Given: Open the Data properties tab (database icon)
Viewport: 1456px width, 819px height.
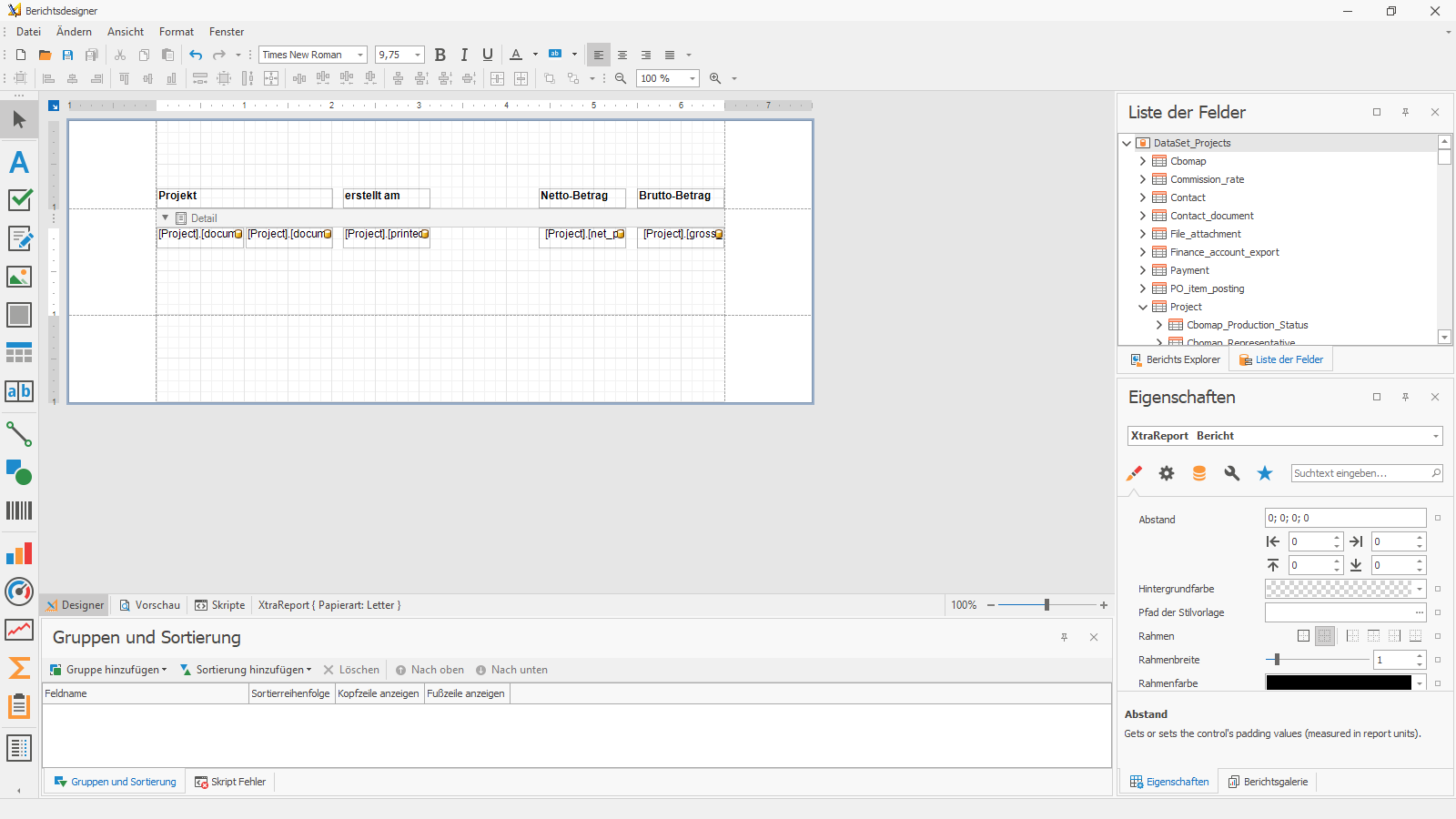Looking at the screenshot, I should pos(1199,473).
